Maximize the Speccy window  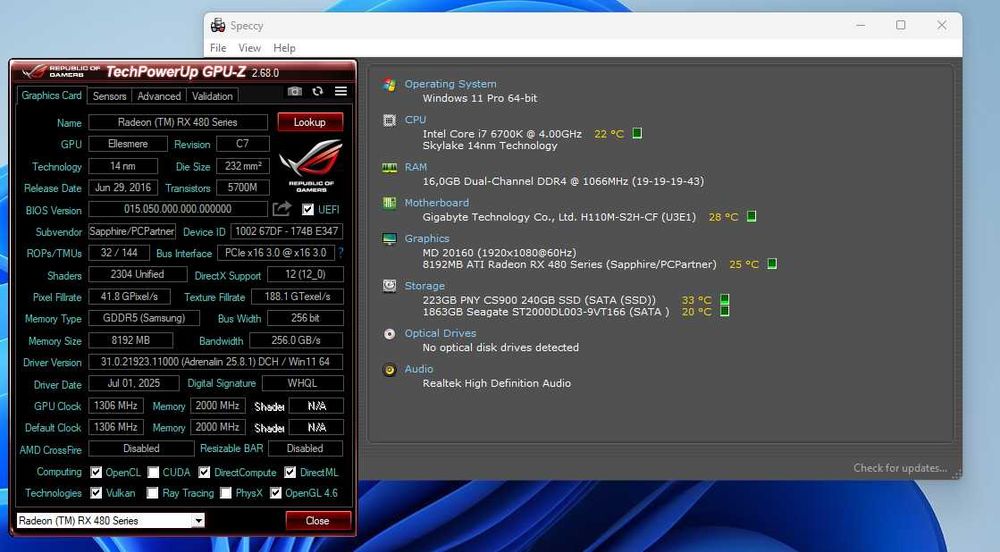click(901, 25)
